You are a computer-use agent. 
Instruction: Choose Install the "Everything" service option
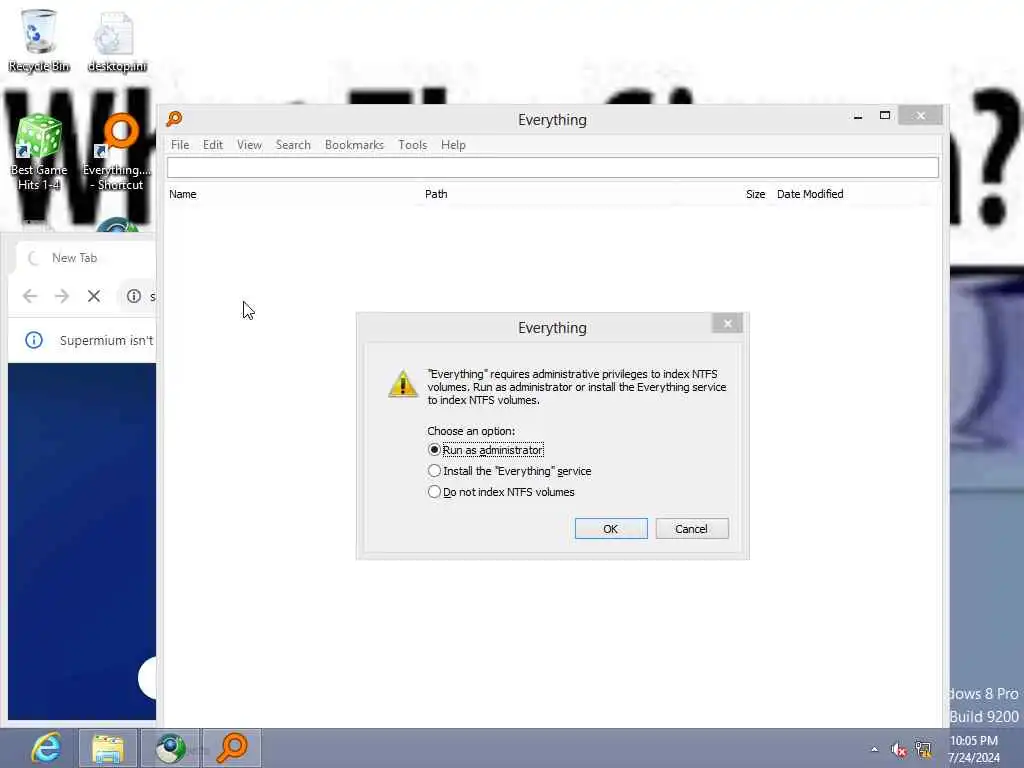(509, 471)
